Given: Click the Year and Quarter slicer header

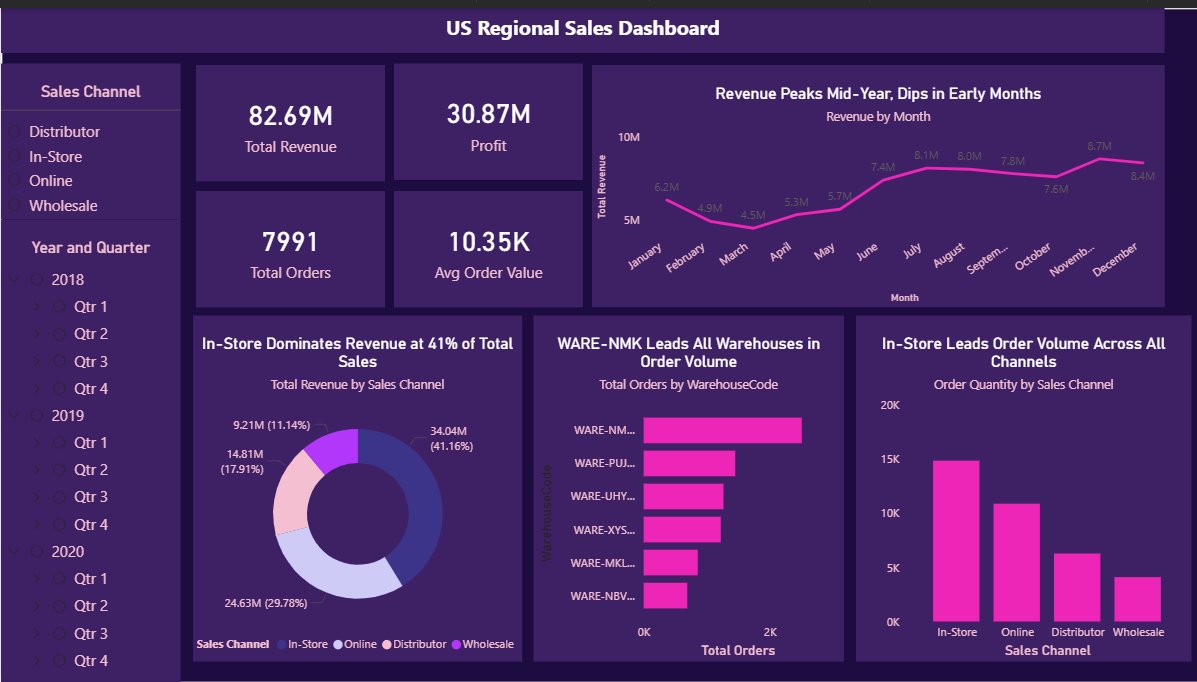Looking at the screenshot, I should click(91, 247).
